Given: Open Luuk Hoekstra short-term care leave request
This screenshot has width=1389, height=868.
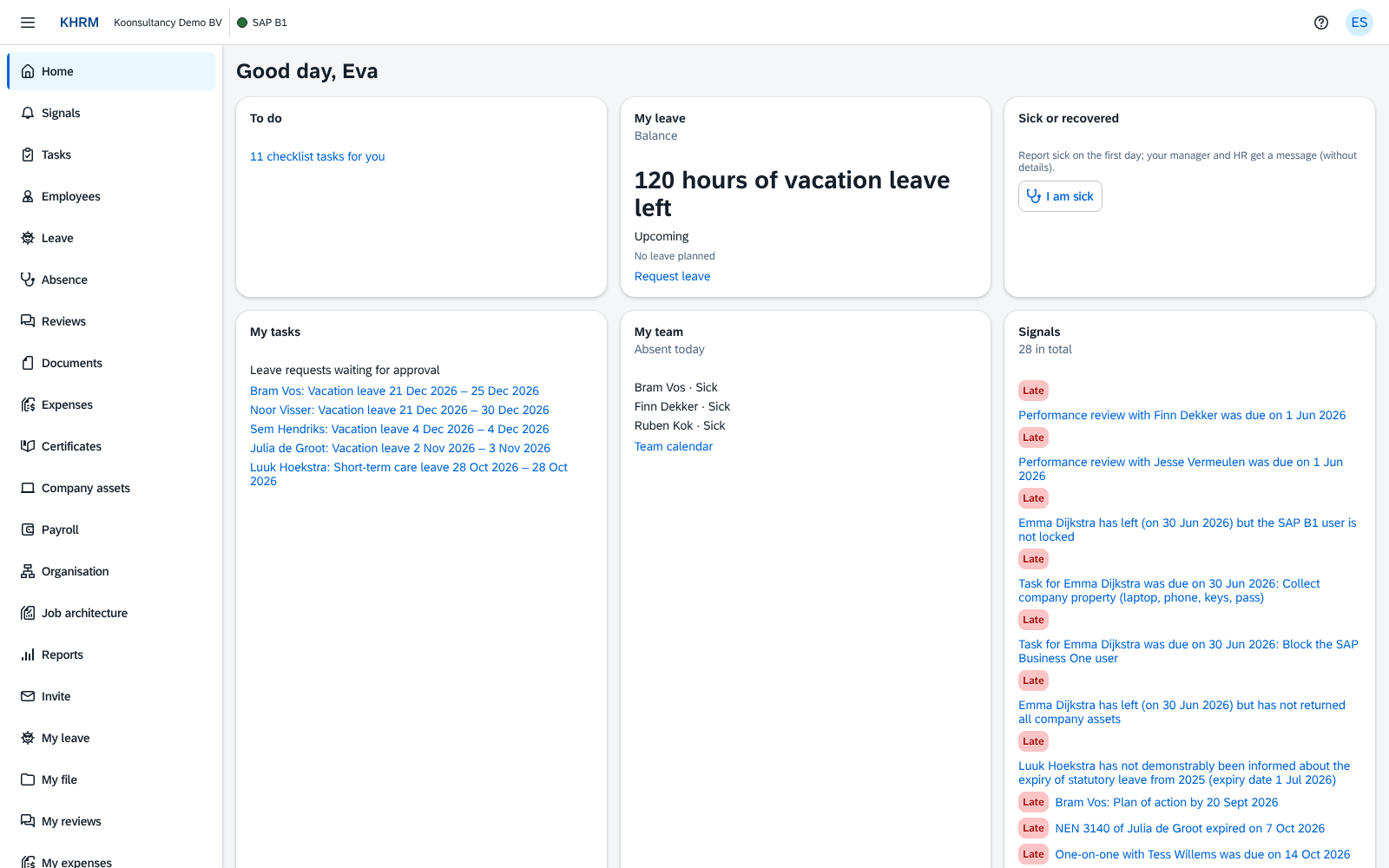Looking at the screenshot, I should 409,474.
